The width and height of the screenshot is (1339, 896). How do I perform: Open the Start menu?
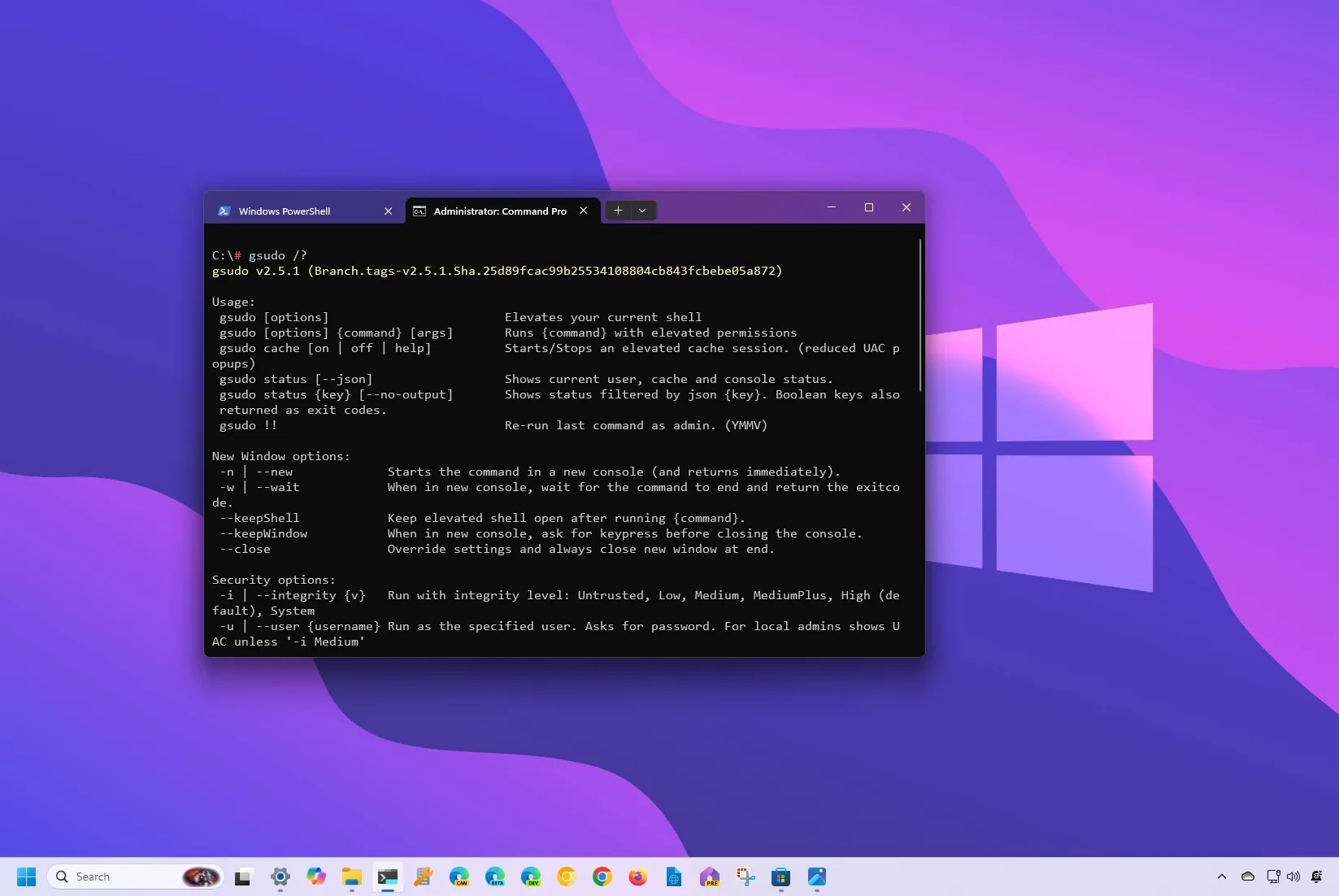tap(25, 876)
